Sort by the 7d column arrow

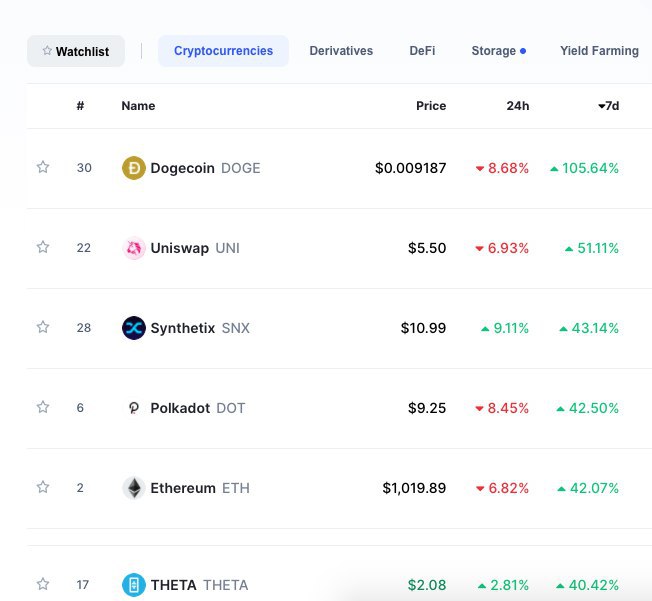point(601,106)
